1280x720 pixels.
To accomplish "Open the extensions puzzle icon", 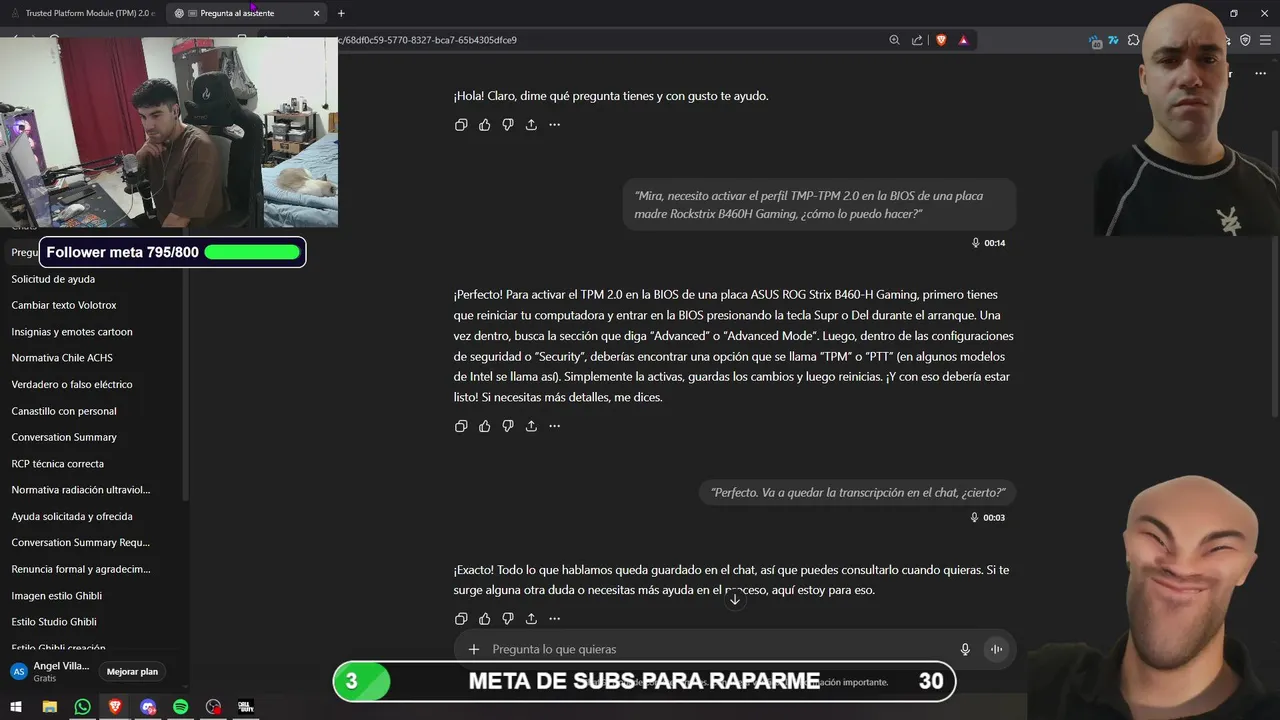I will pyautogui.click(x=1133, y=40).
